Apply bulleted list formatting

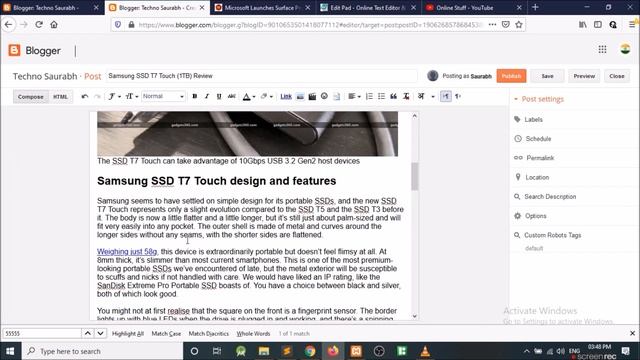pos(381,97)
